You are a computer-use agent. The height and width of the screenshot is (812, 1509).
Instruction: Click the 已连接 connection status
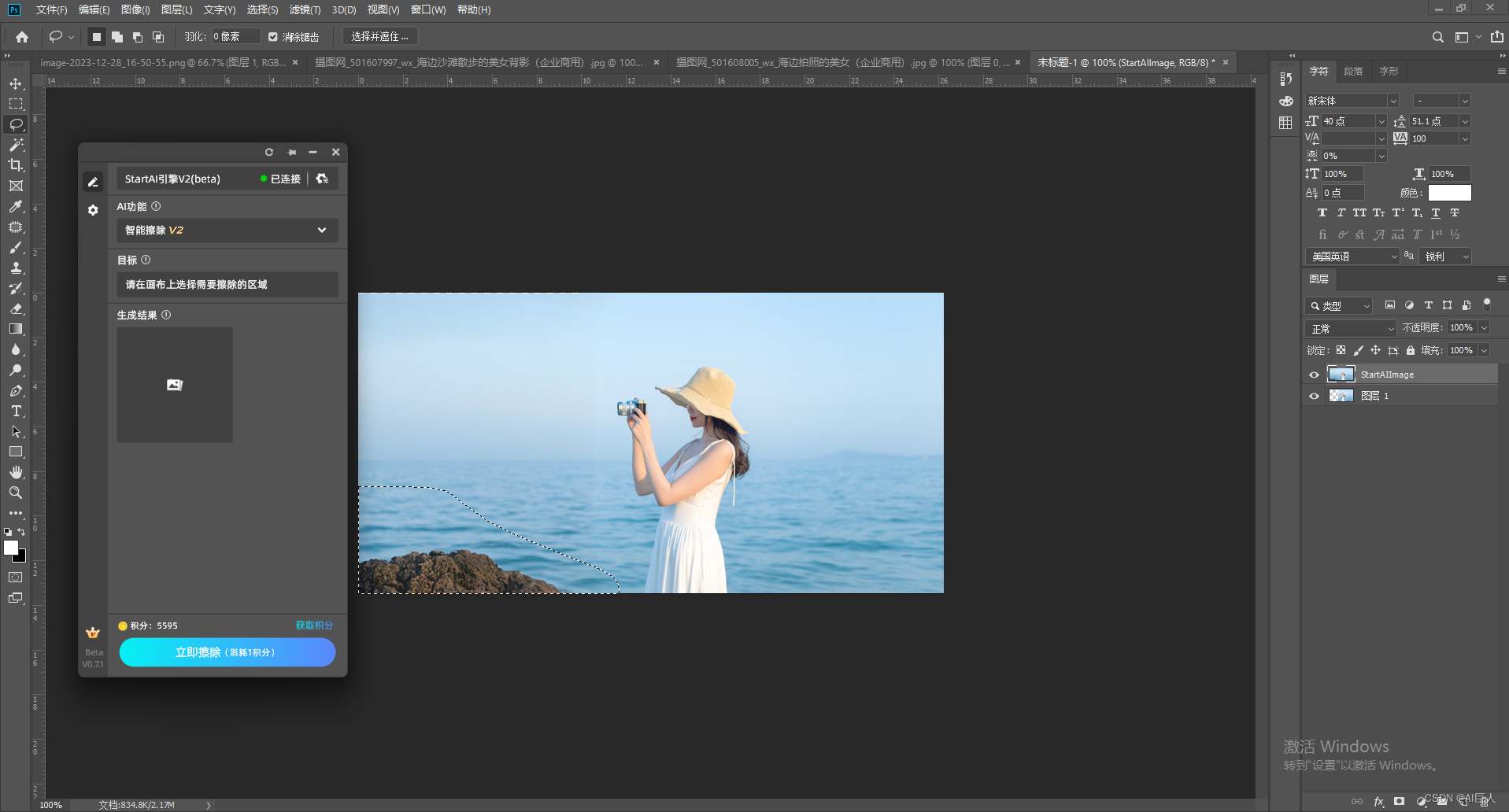280,179
